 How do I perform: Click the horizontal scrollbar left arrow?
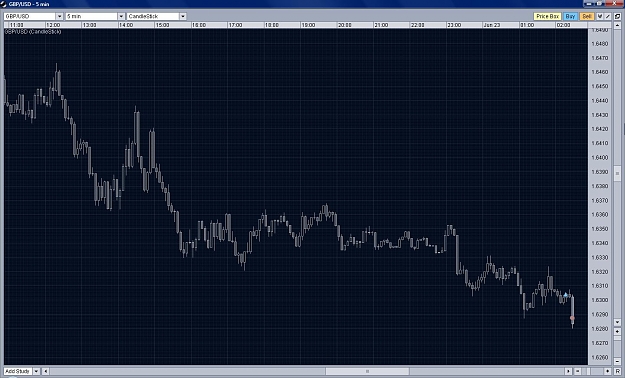click(x=46, y=371)
